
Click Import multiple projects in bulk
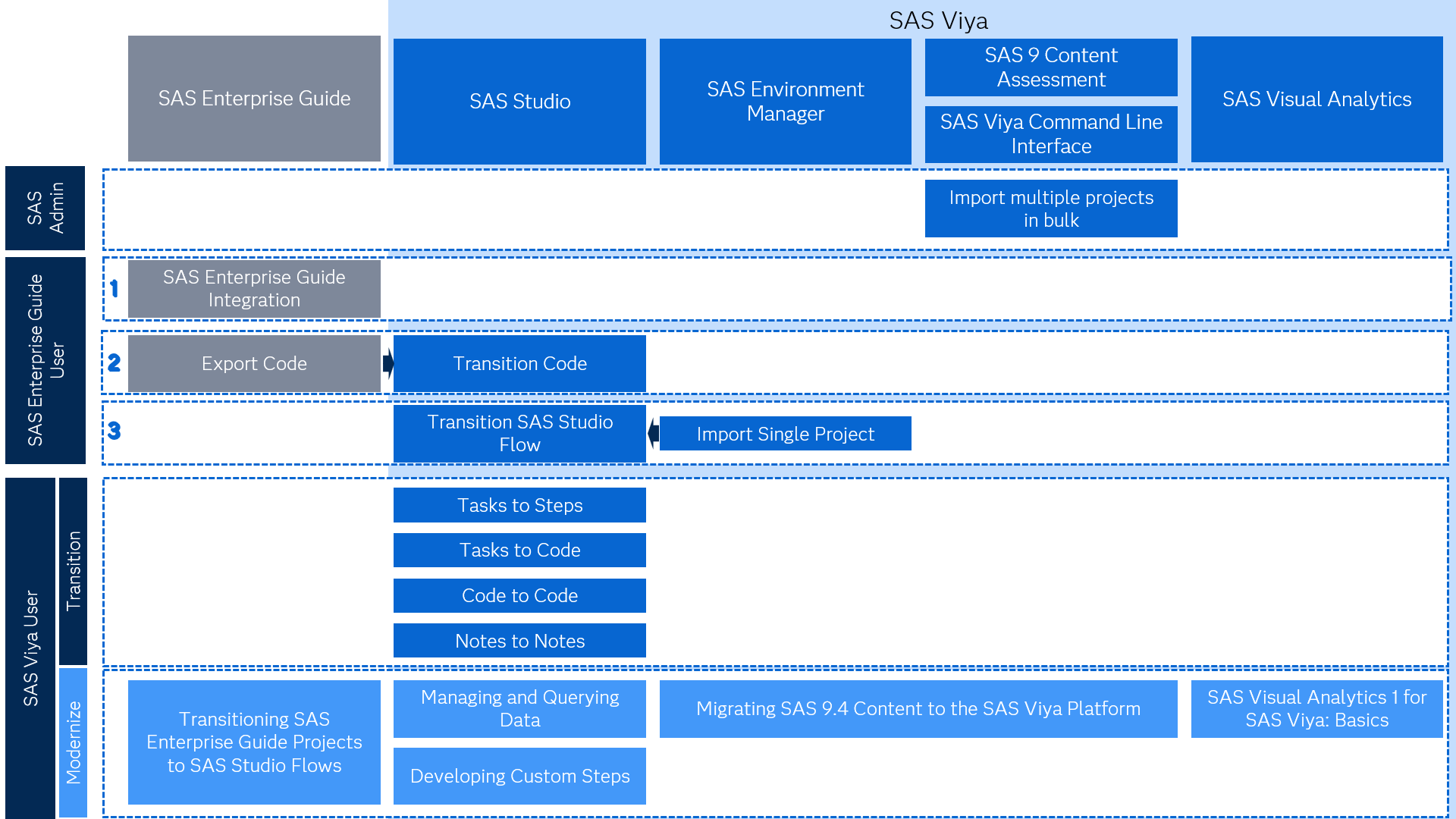(1050, 208)
